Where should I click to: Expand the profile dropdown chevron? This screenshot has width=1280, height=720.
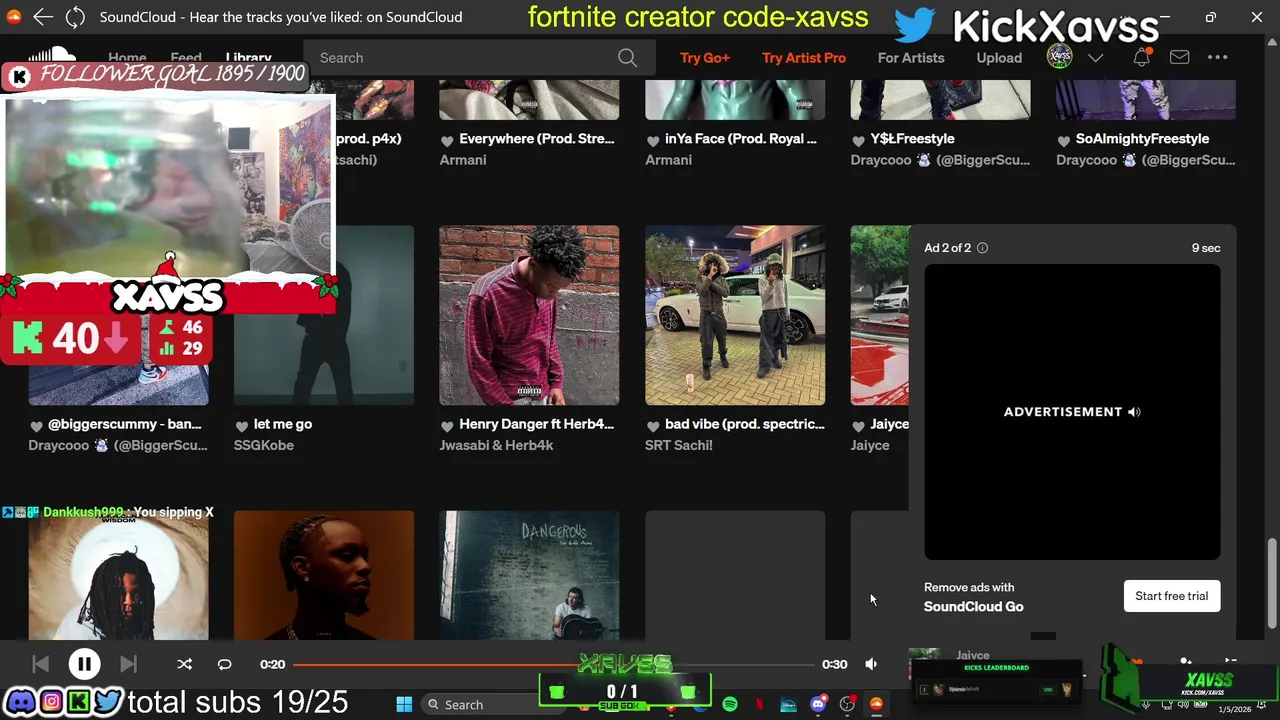tap(1096, 58)
